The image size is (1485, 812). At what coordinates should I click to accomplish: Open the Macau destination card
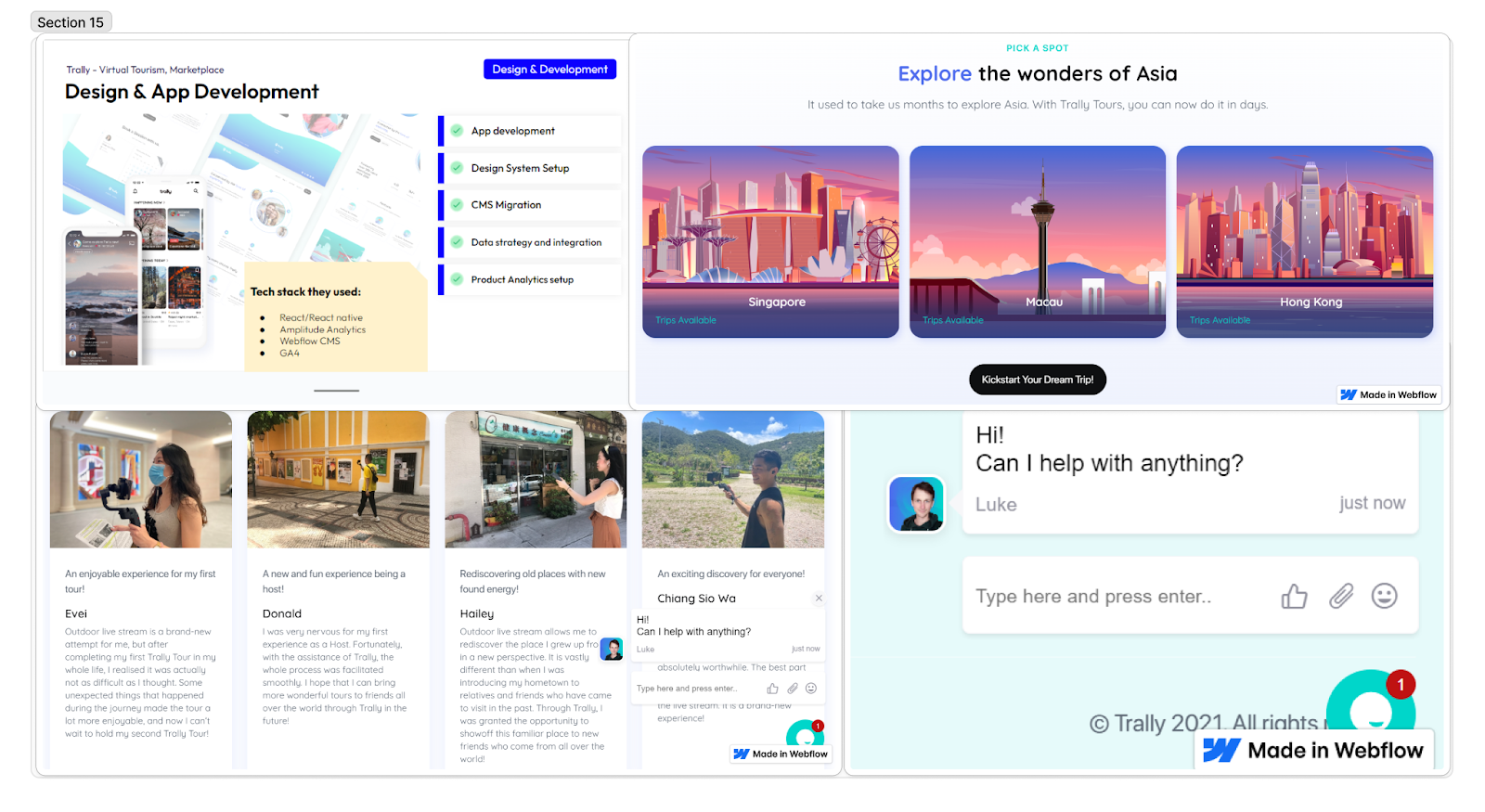click(1038, 241)
